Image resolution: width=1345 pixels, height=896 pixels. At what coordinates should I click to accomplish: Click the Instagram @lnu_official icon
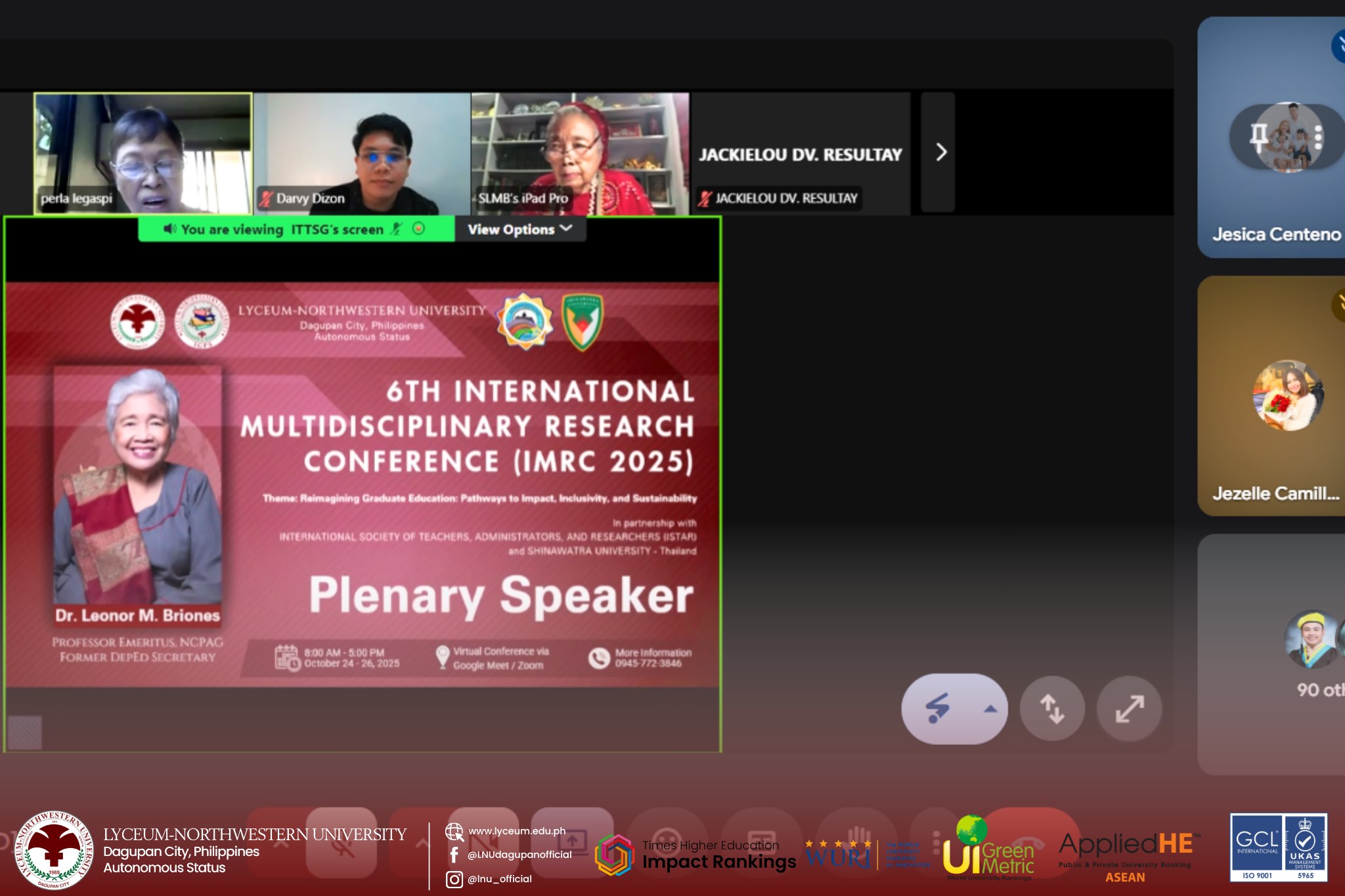point(454,879)
